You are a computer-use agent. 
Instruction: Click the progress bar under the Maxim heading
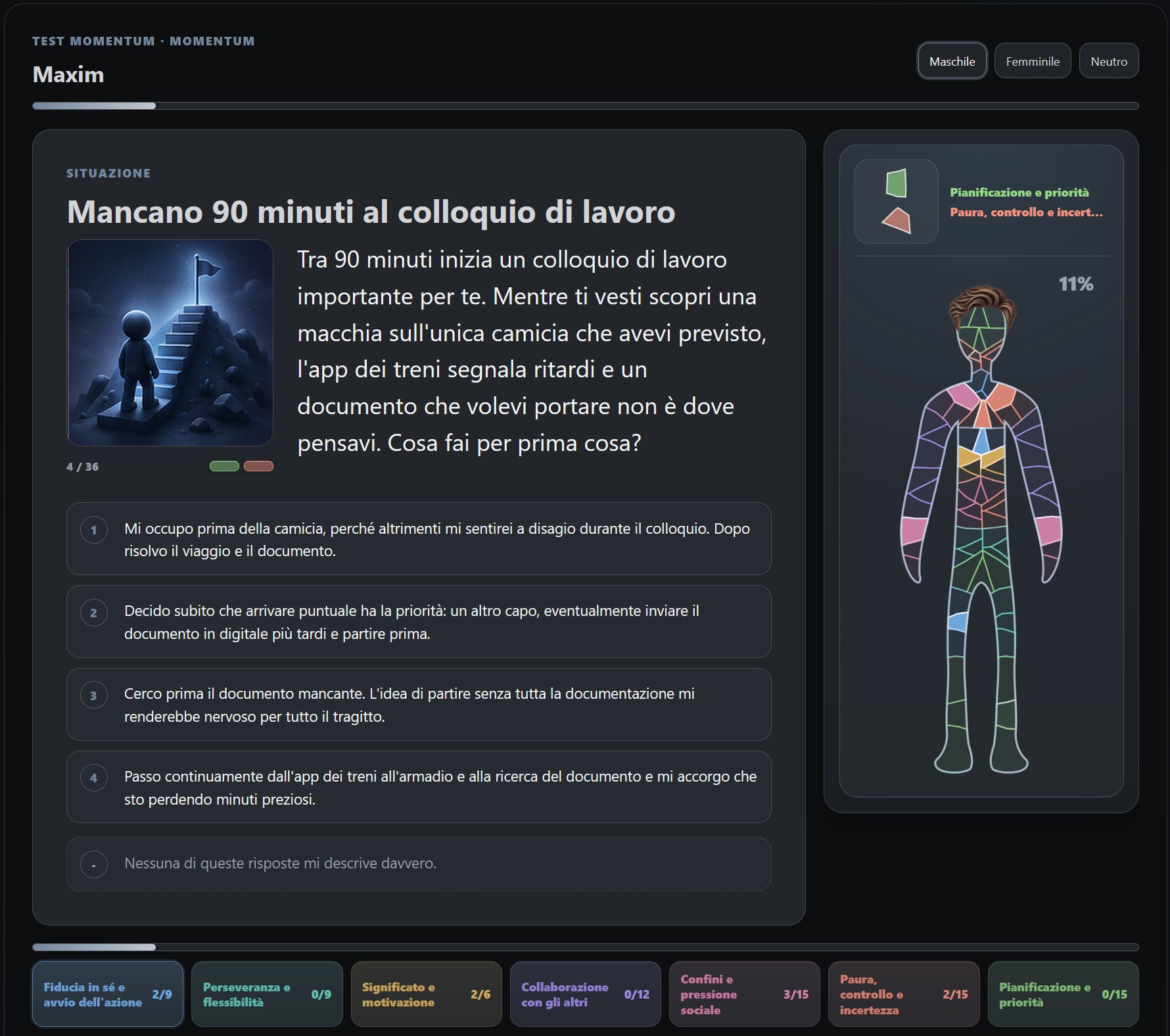(x=586, y=106)
